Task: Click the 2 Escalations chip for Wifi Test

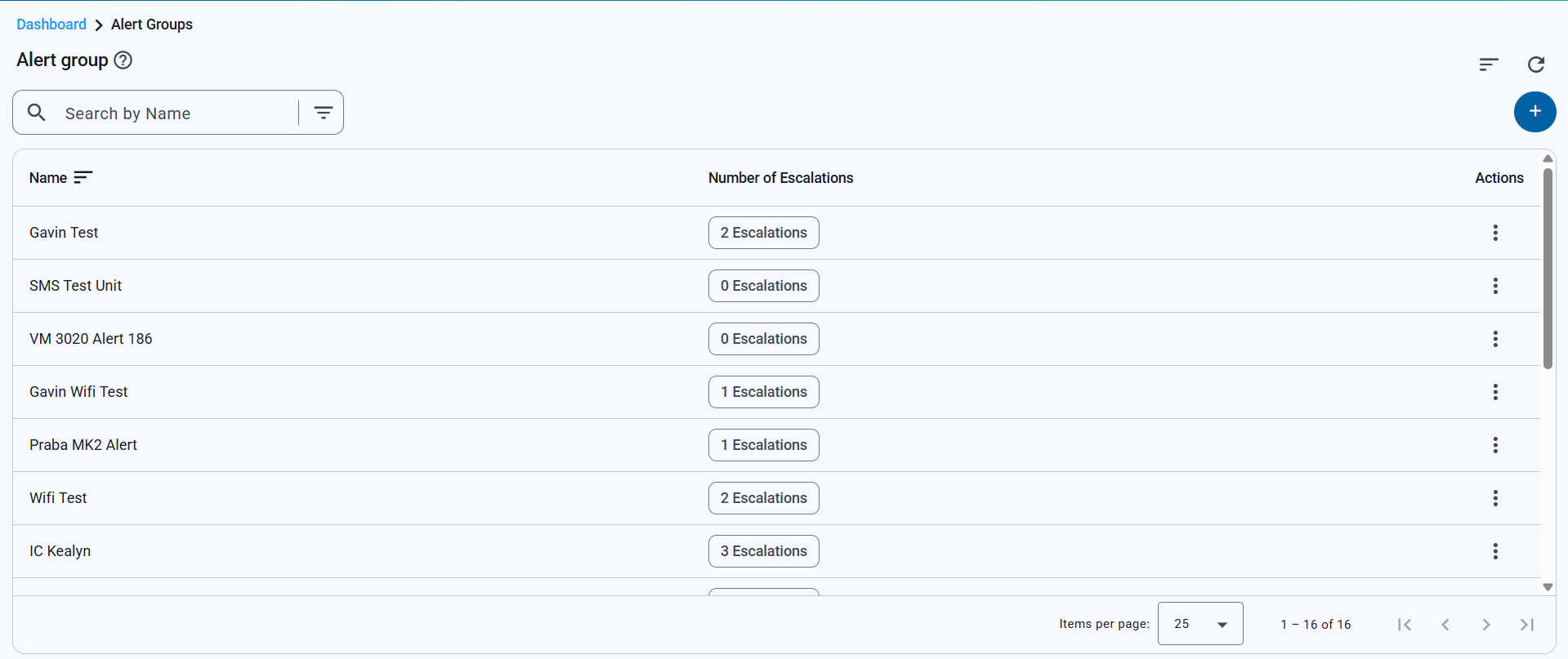Action: click(x=763, y=498)
